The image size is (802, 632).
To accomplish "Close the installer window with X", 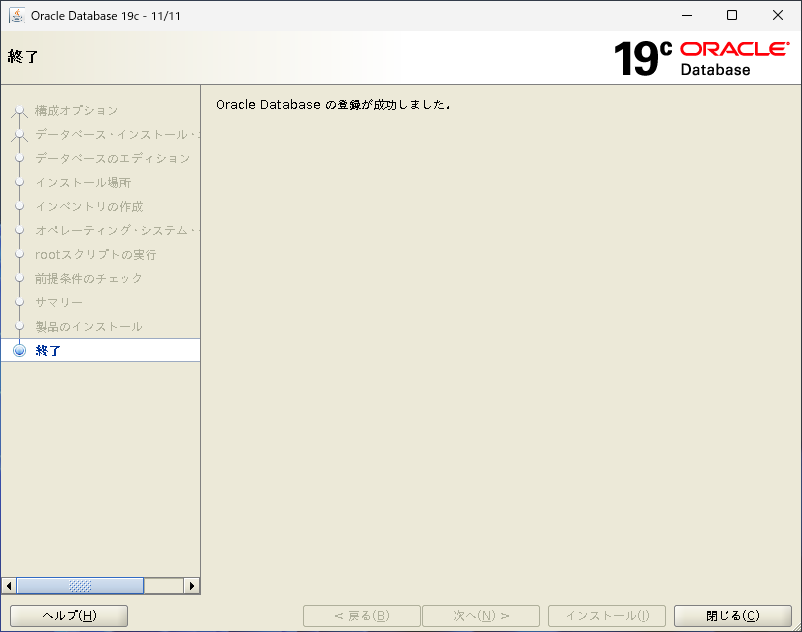I will [x=777, y=15].
